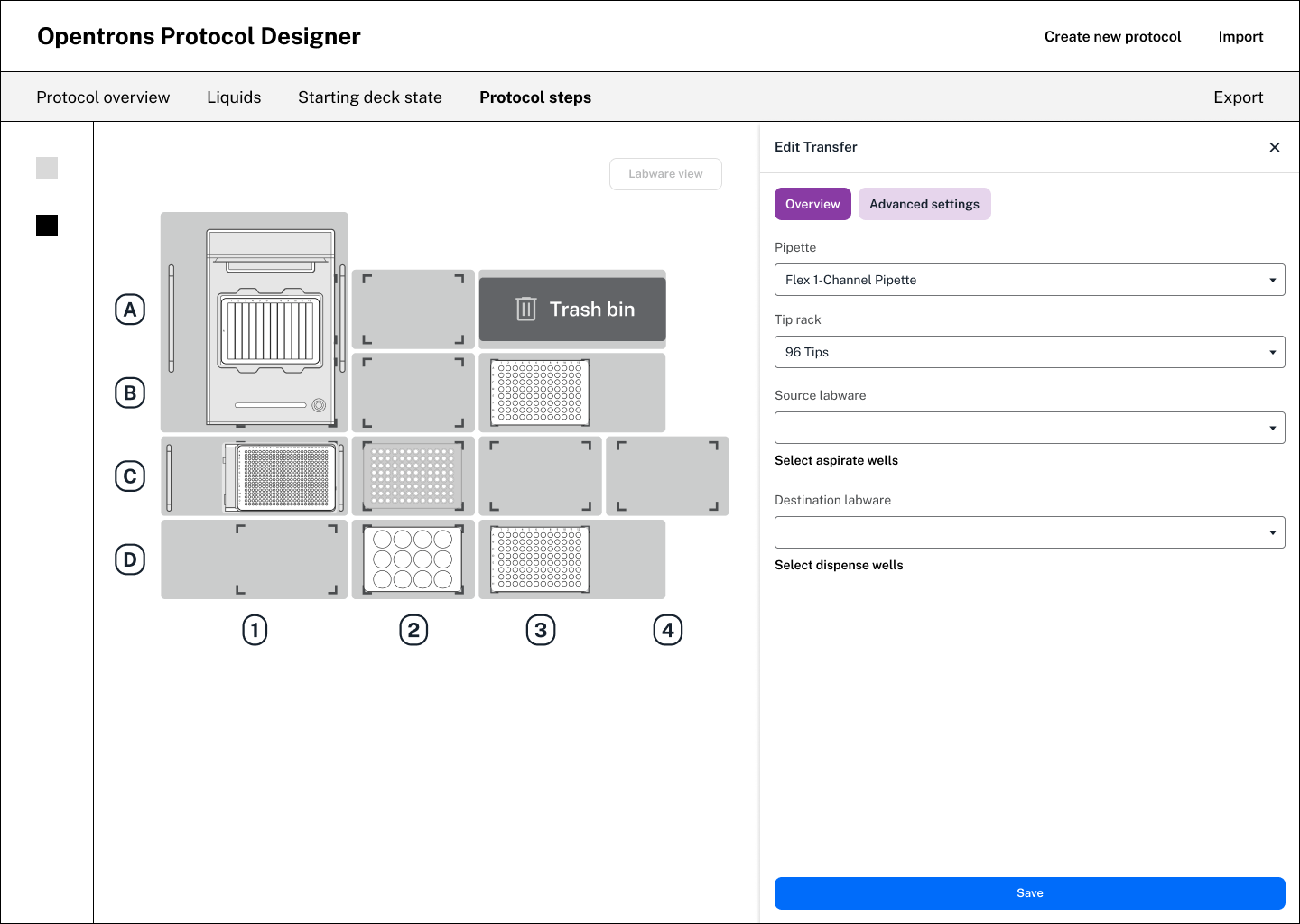Image resolution: width=1300 pixels, height=924 pixels.
Task: Click Create new protocol
Action: [x=1113, y=37]
